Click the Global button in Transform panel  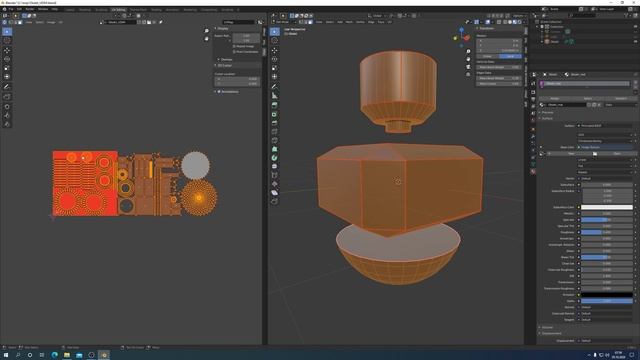(487, 56)
